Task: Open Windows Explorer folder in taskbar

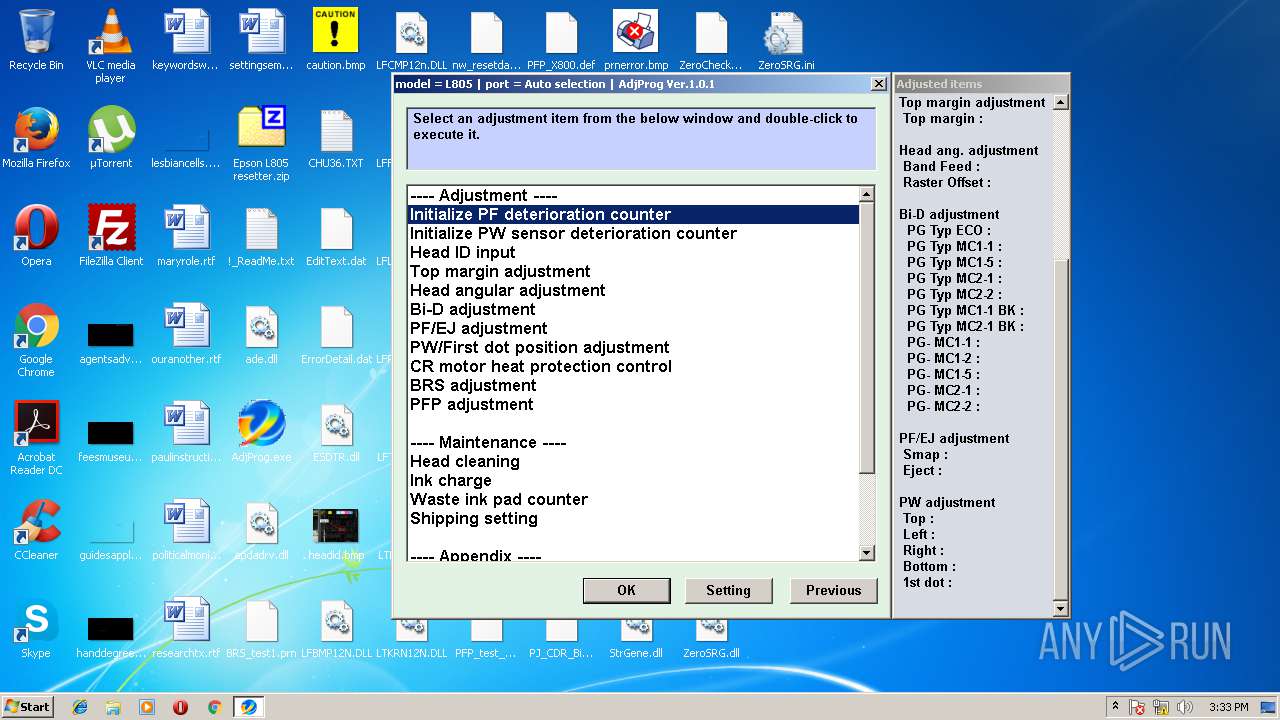Action: pos(113,707)
